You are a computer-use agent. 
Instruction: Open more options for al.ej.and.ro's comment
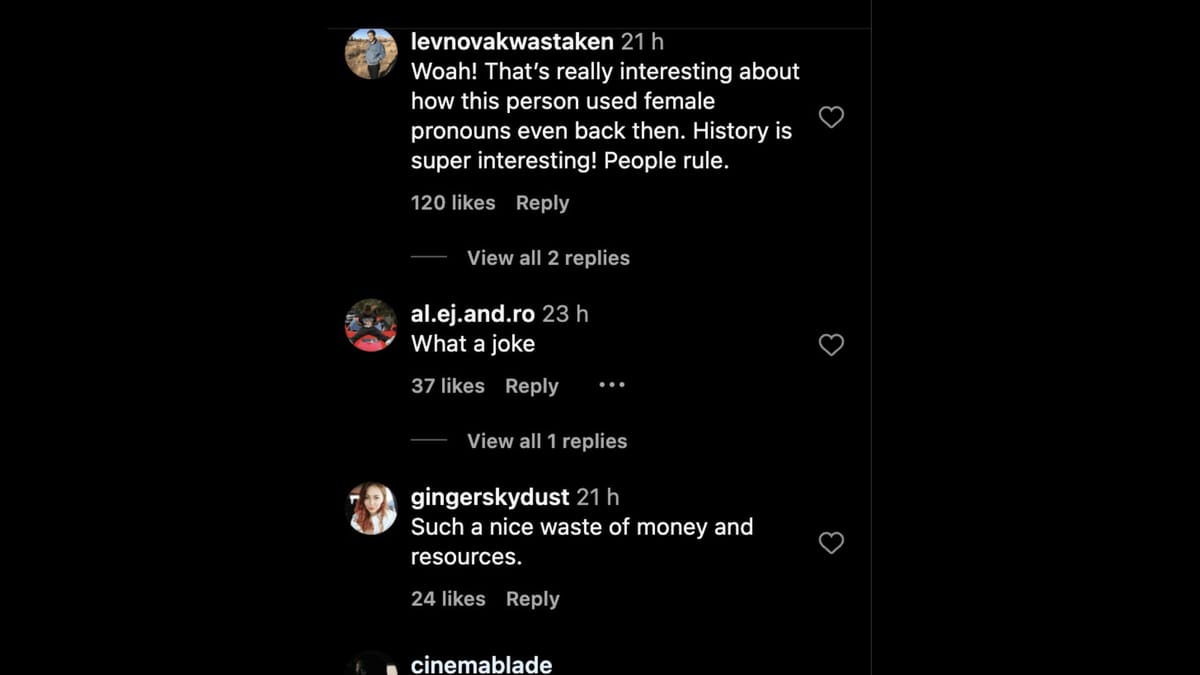click(611, 385)
